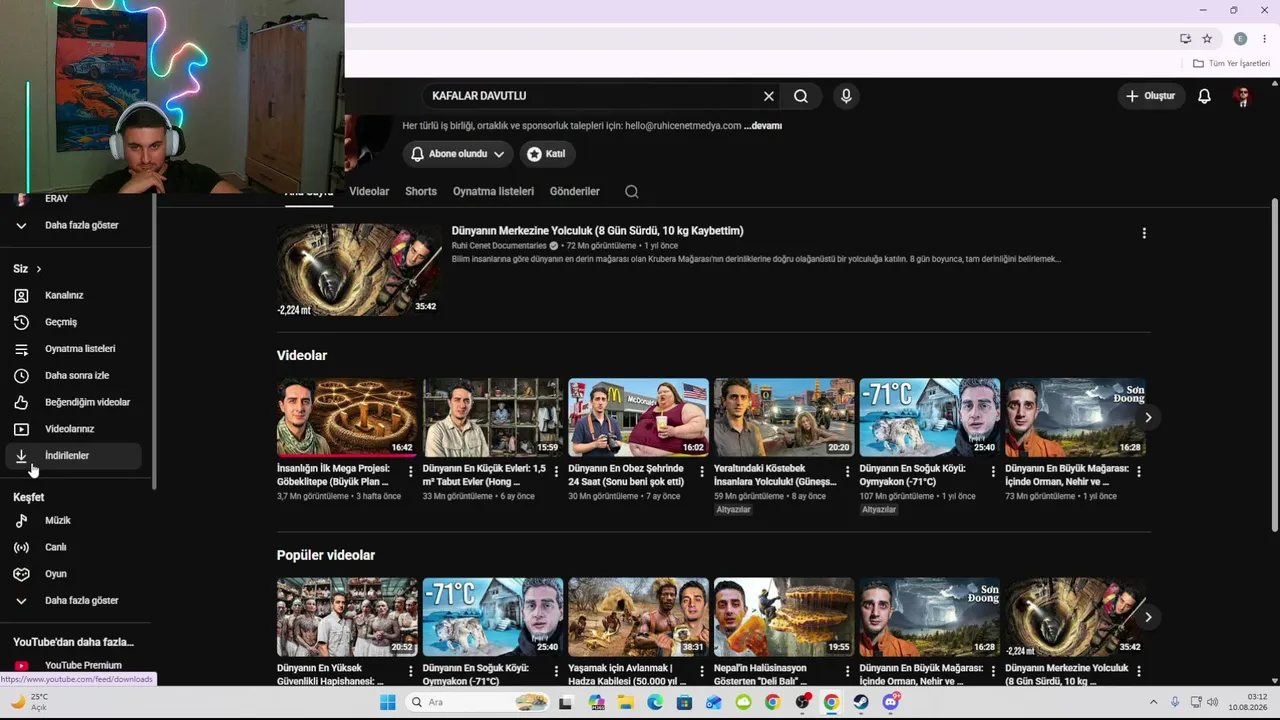1280x720 pixels.
Task: Click the Oluştur create button
Action: pyautogui.click(x=1150, y=96)
